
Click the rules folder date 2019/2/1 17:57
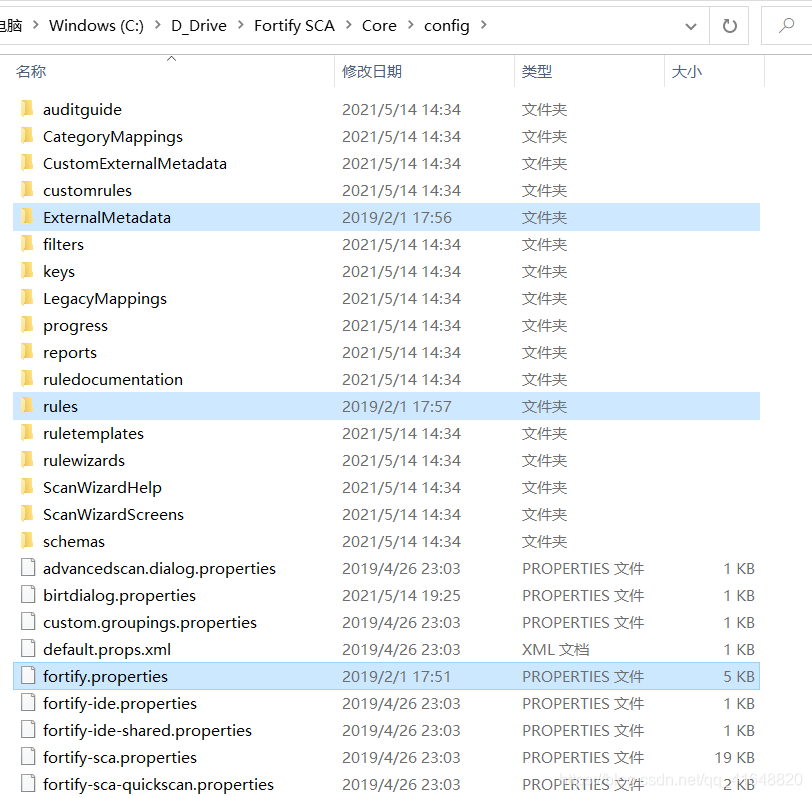click(x=397, y=407)
